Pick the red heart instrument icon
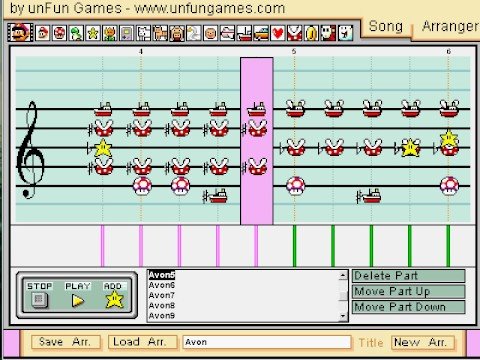The height and width of the screenshot is (360, 480). coord(278,33)
